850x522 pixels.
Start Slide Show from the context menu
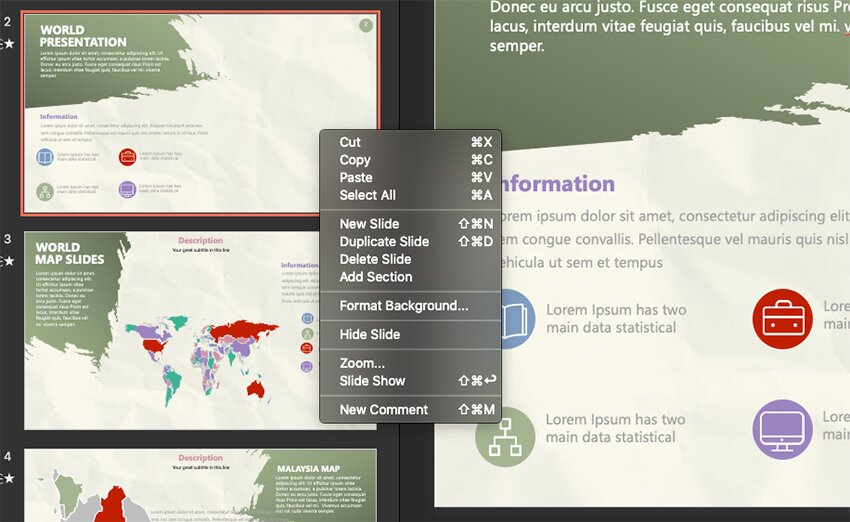coord(372,381)
